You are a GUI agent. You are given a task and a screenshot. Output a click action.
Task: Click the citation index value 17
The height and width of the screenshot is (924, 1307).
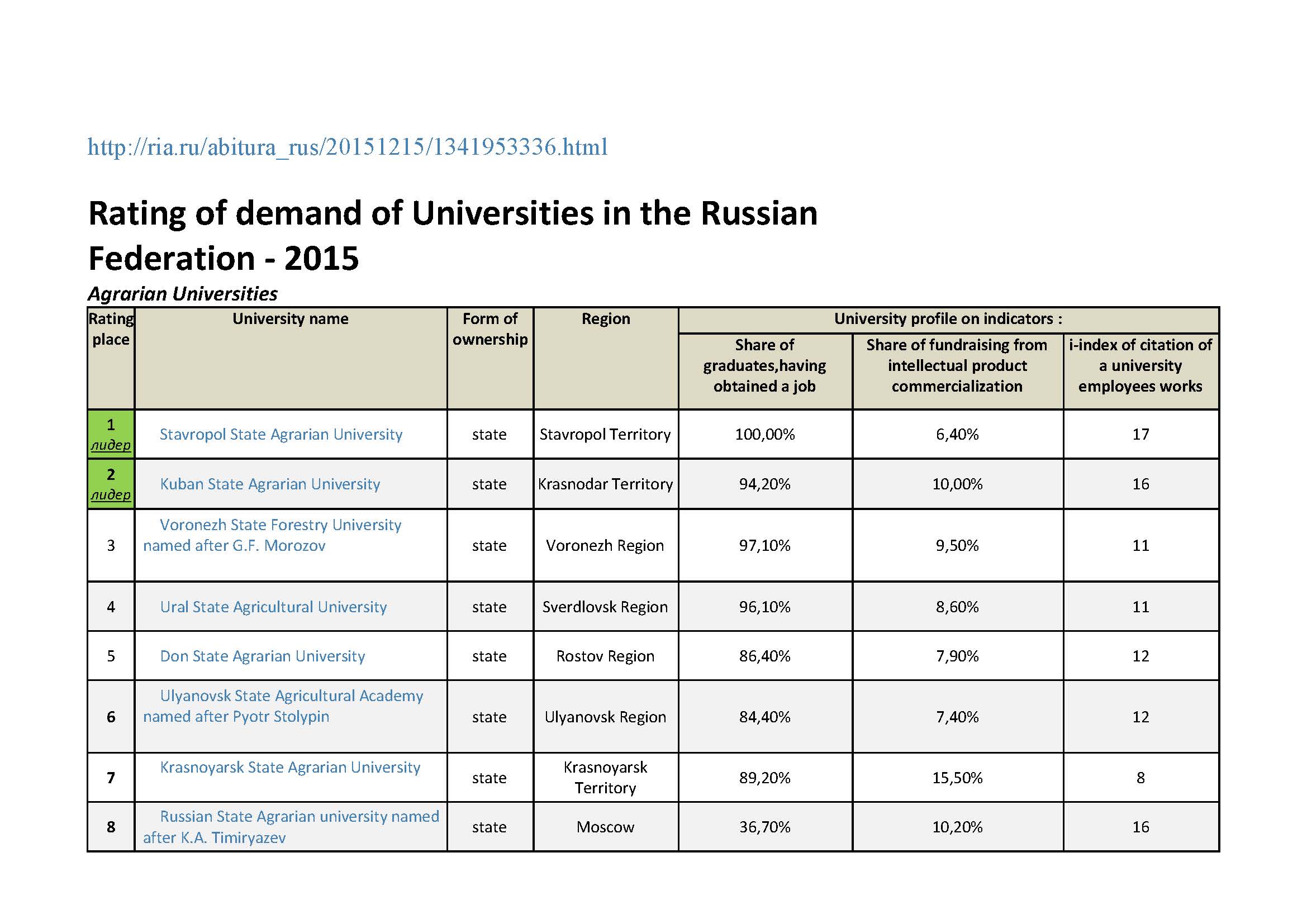[x=1141, y=434]
